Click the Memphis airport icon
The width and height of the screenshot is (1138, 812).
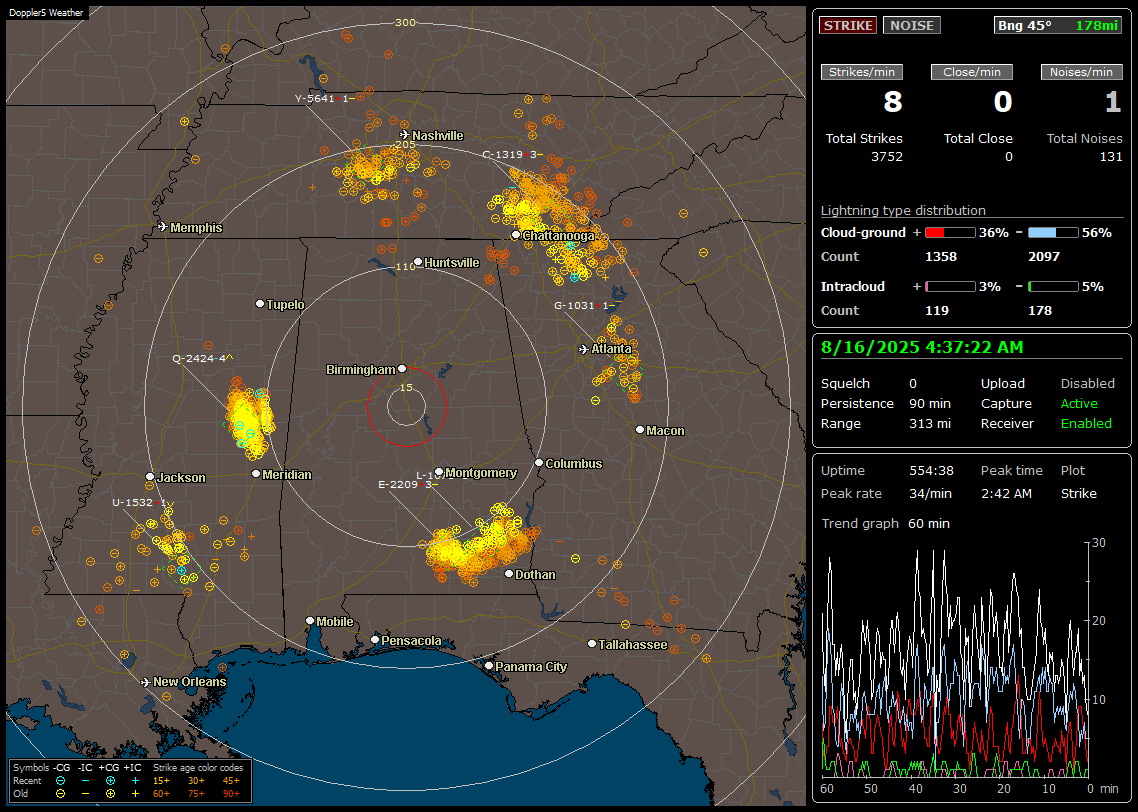click(163, 227)
